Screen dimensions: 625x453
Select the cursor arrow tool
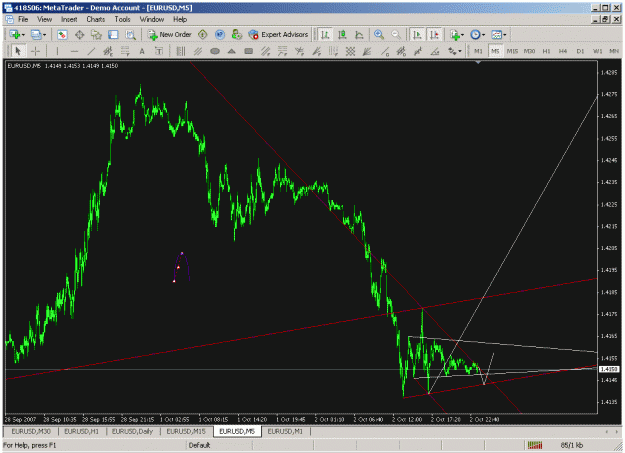[18, 51]
